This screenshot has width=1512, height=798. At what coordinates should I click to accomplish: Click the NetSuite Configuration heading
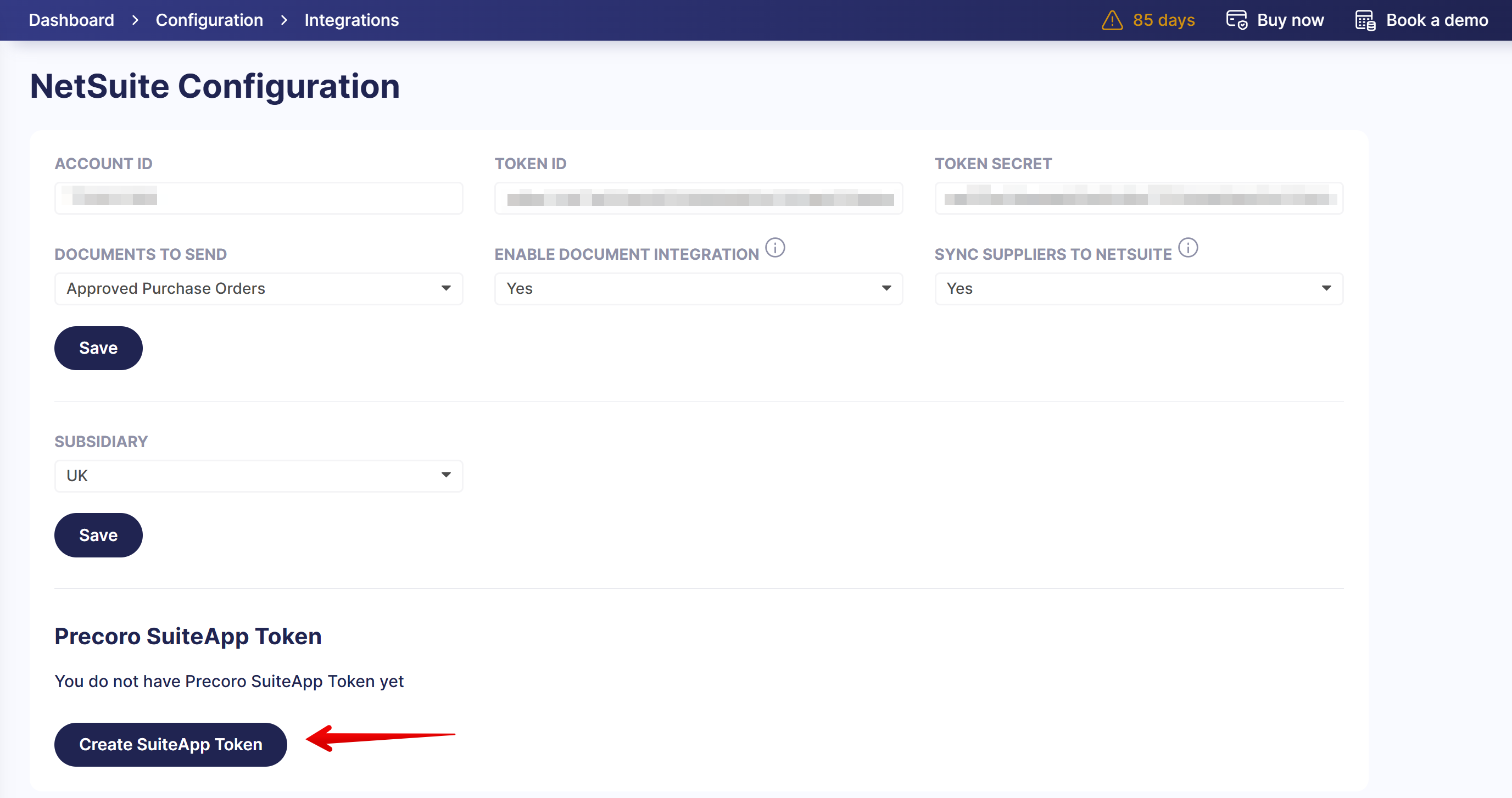pyautogui.click(x=215, y=86)
